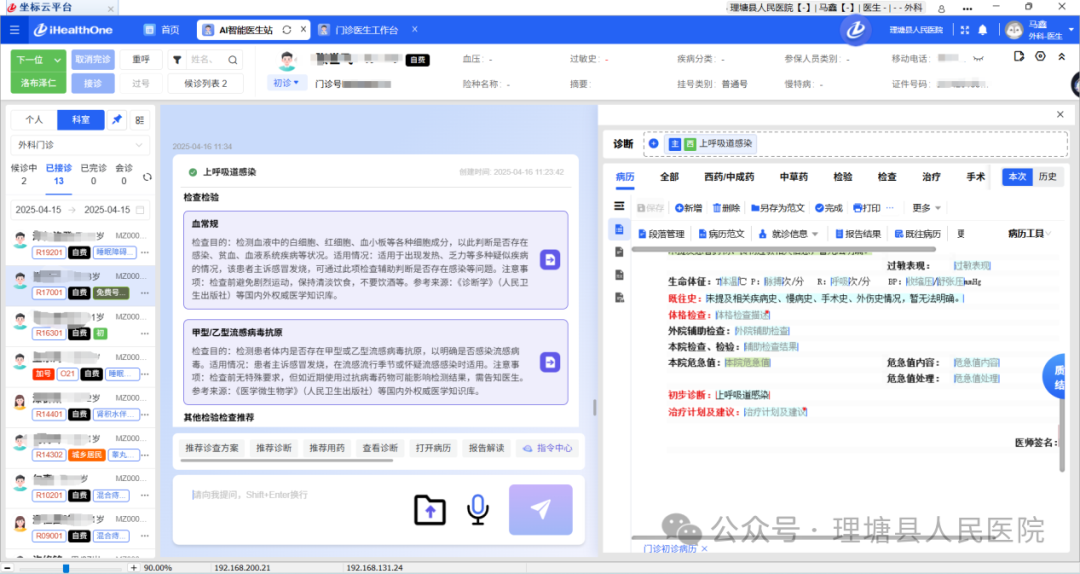1080x574 pixels.
Task: Click the refresh icon next to 会诊
Action: tap(147, 177)
